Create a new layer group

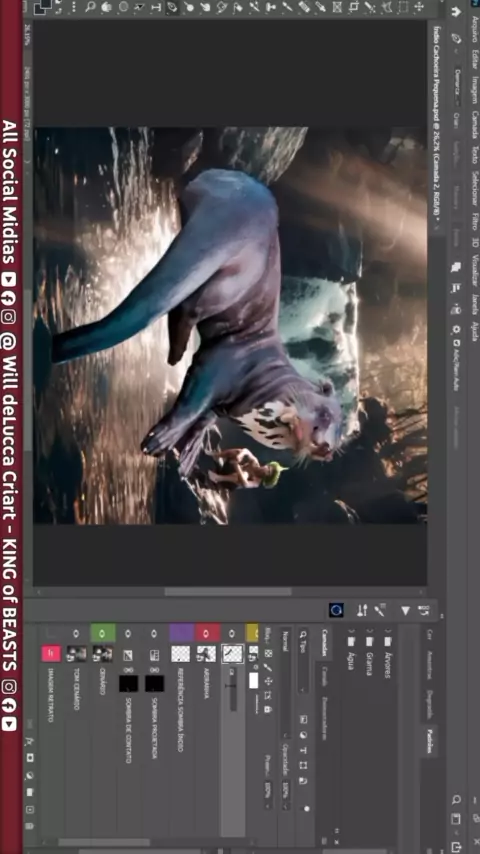click(29, 792)
